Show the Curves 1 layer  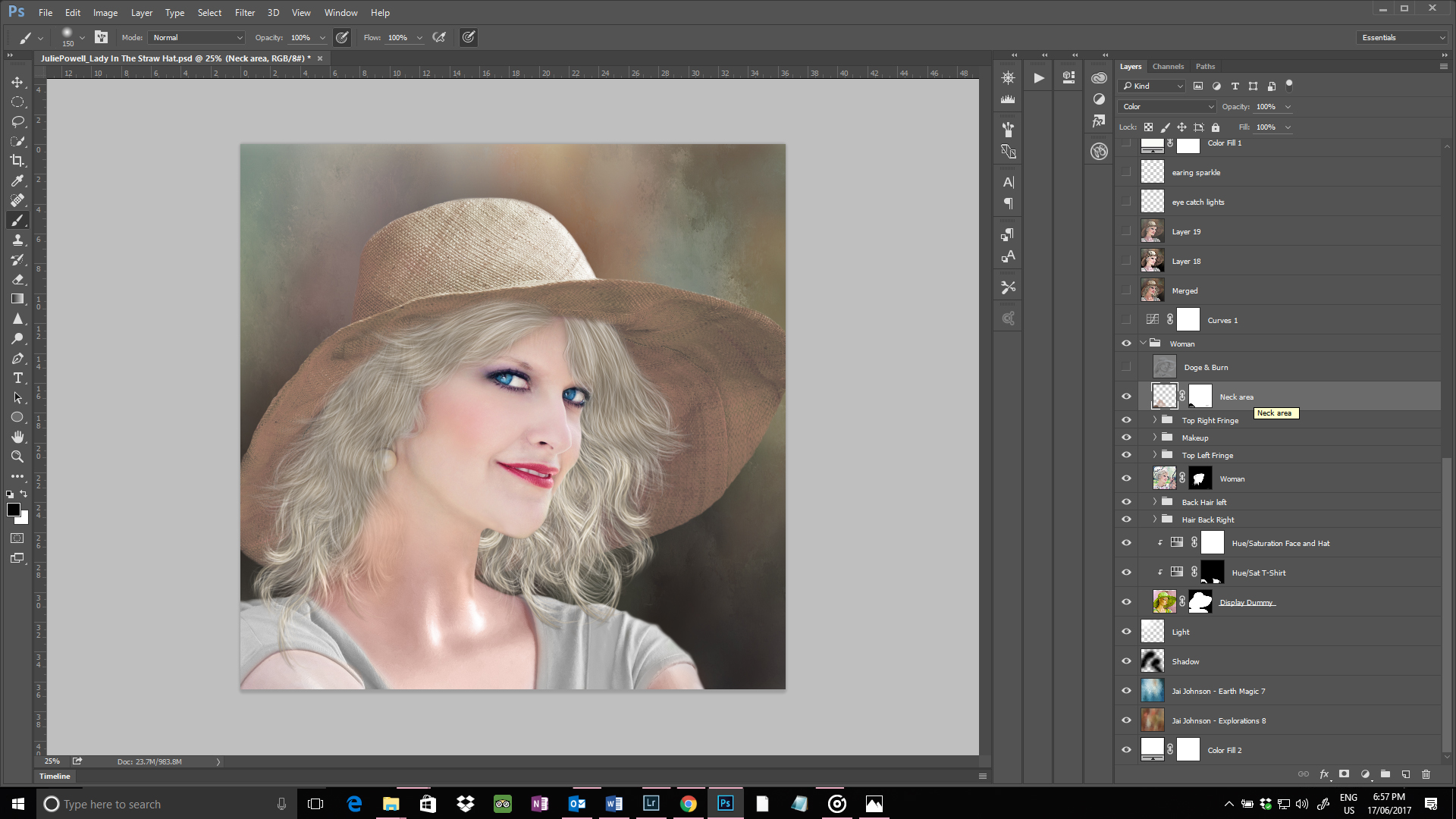(x=1126, y=320)
